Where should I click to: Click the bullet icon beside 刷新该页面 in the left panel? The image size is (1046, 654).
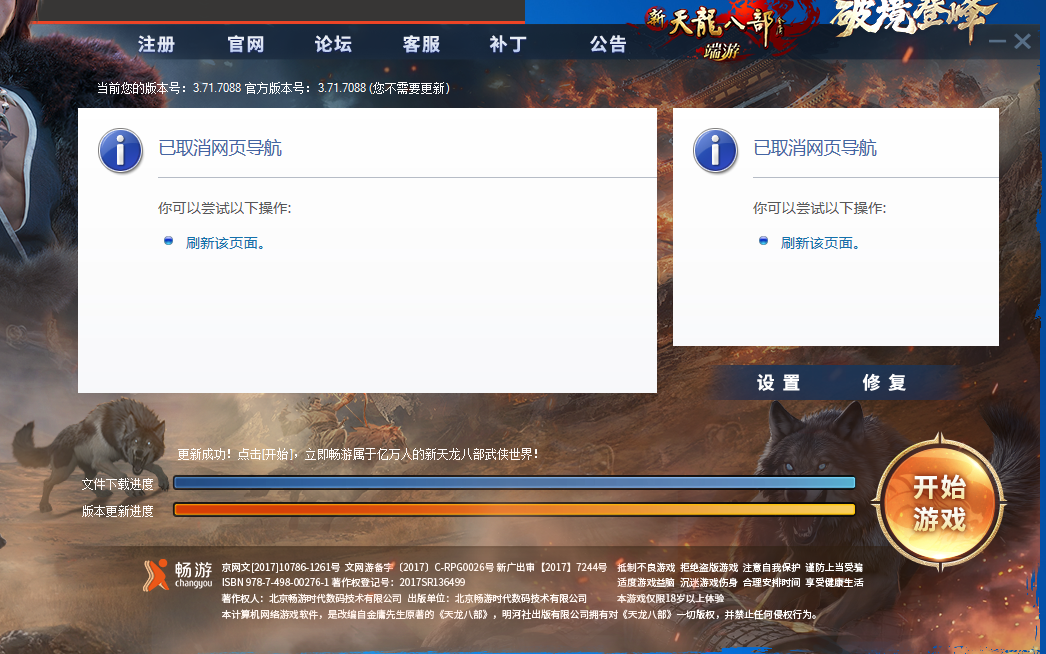tap(168, 241)
